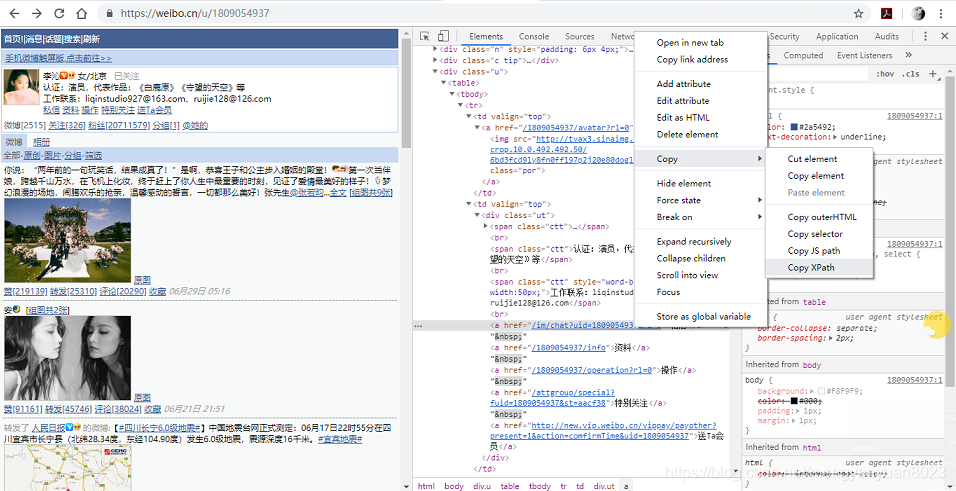The image size is (956, 491).
Task: Collapse the div class="ut" node
Action: coord(477,215)
